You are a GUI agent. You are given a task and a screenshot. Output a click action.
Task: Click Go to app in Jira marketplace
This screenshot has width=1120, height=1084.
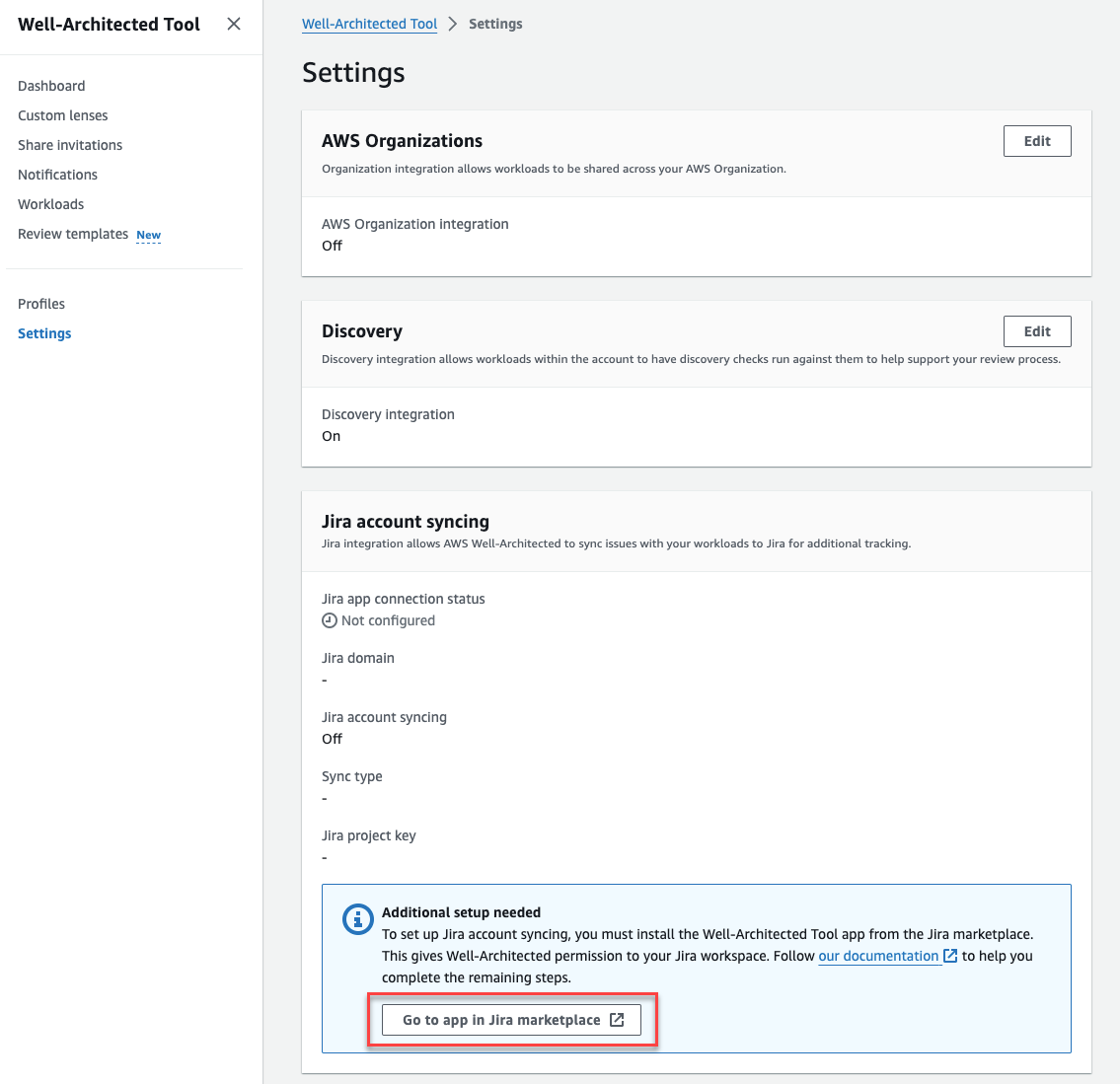pos(511,1019)
